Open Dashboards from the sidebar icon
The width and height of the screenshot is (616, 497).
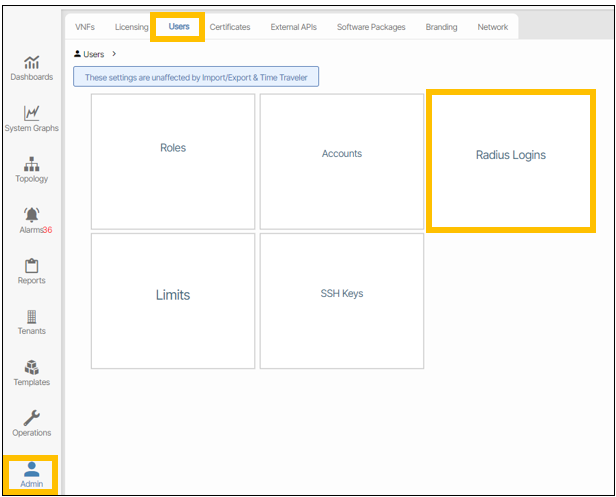[x=31, y=63]
